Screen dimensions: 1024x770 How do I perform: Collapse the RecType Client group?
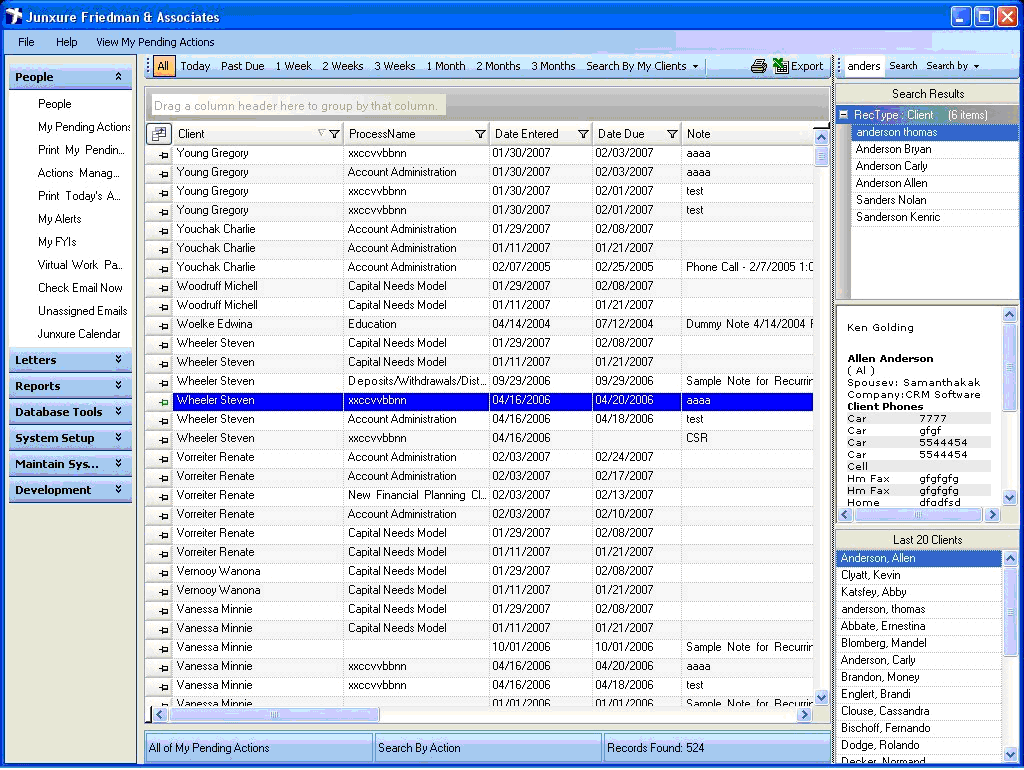tap(844, 115)
